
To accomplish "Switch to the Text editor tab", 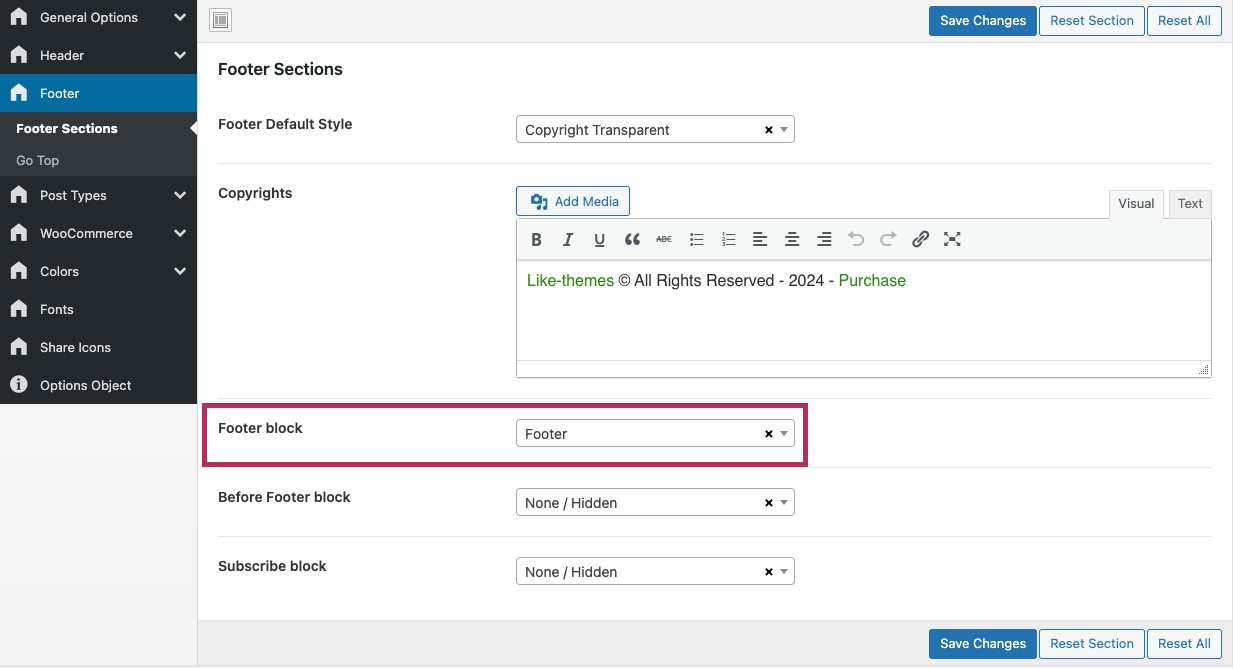I will coord(1189,203).
